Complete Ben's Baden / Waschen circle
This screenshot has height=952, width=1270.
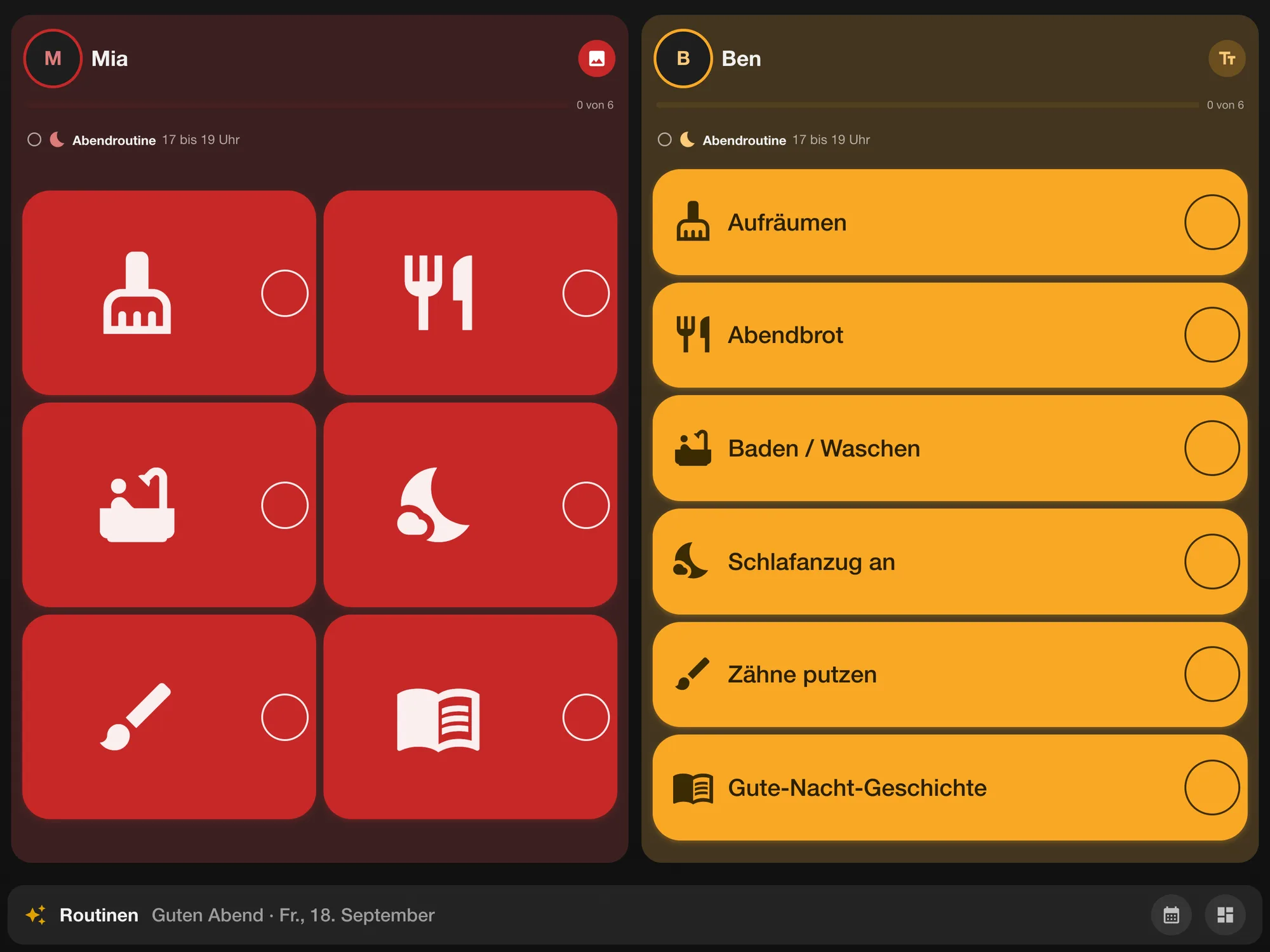(x=1212, y=448)
